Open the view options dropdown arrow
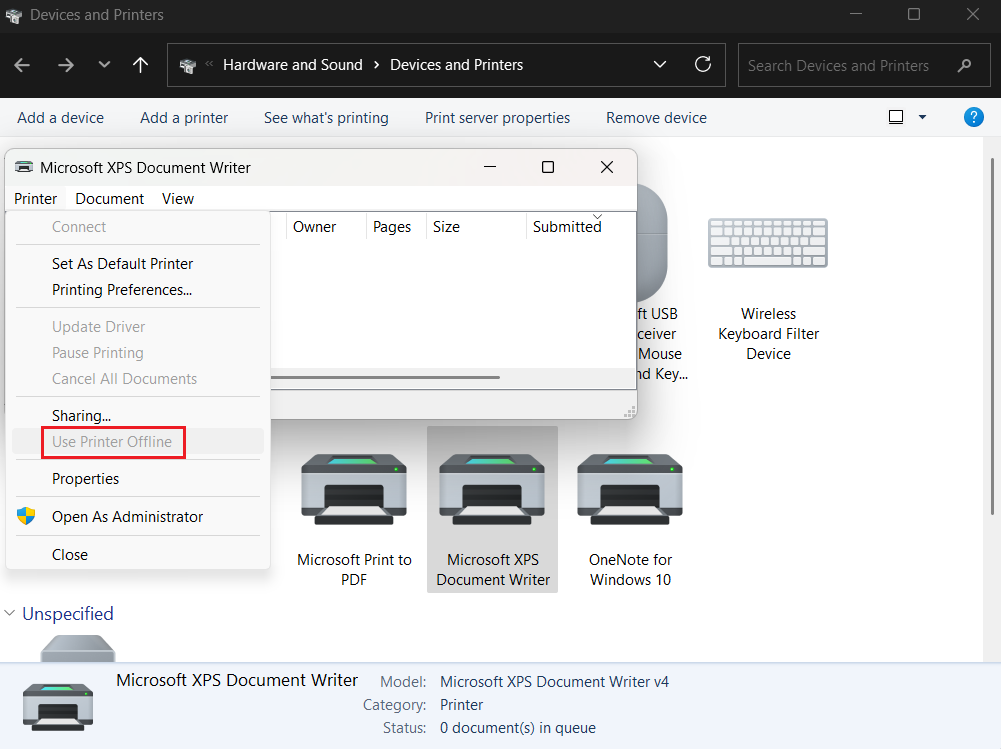 (x=922, y=117)
